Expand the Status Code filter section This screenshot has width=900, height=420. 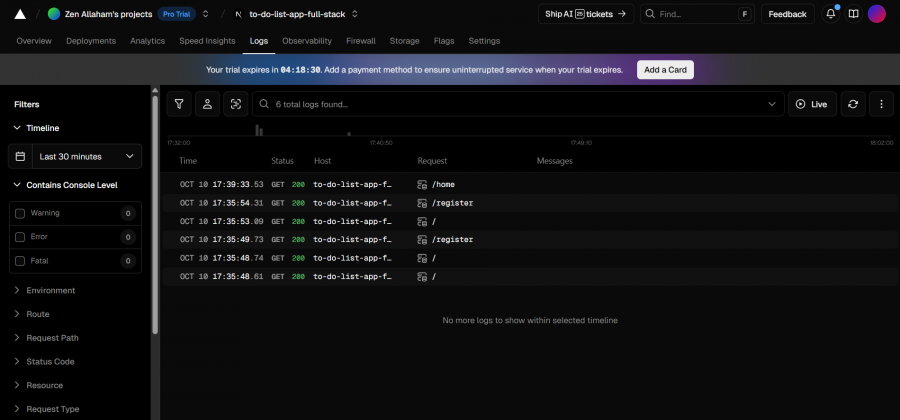pos(50,361)
